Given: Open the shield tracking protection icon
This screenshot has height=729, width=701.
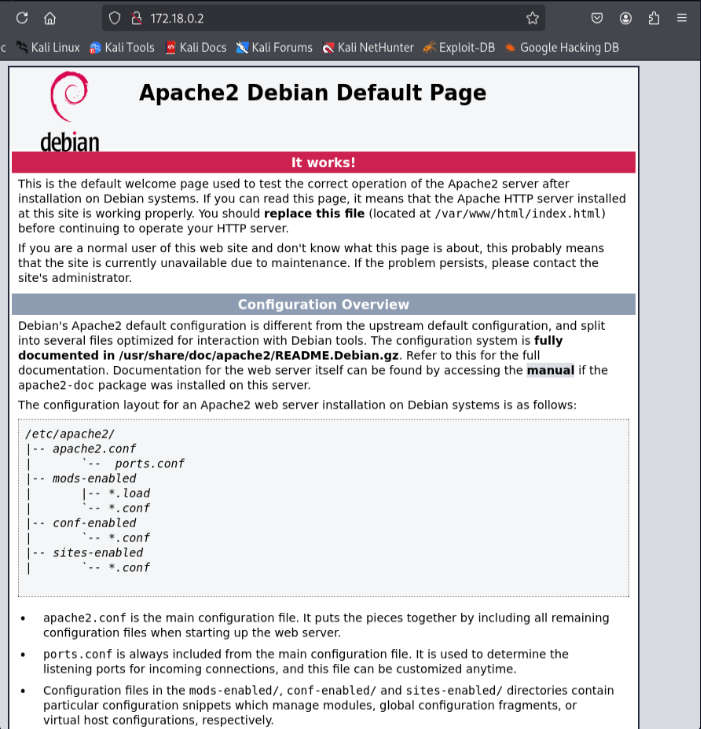Looking at the screenshot, I should coord(114,18).
